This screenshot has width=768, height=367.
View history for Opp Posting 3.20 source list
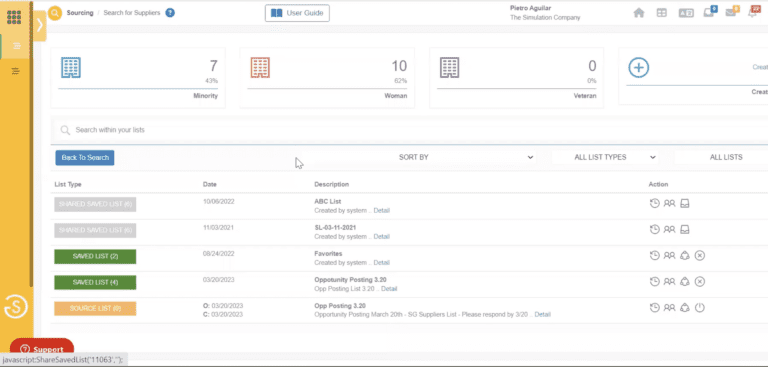(x=654, y=308)
